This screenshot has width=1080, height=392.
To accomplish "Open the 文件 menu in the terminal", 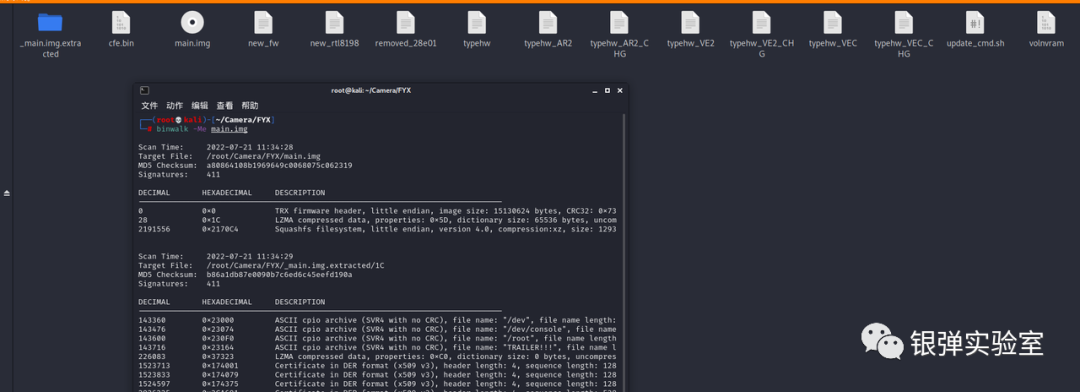I will (x=149, y=105).
